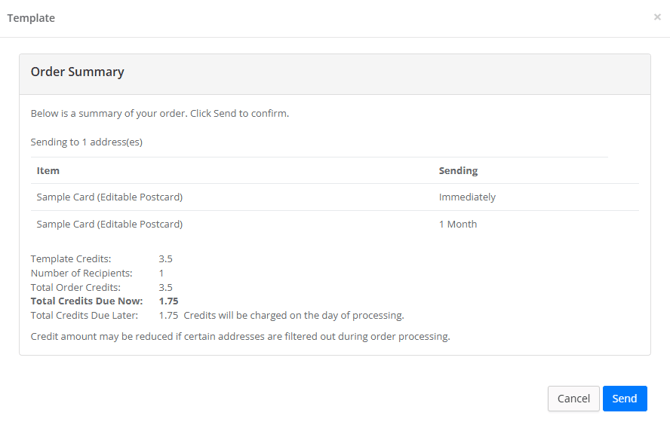This screenshot has width=670, height=431.
Task: Click the Total Credits Due Later label
Action: click(x=84, y=315)
